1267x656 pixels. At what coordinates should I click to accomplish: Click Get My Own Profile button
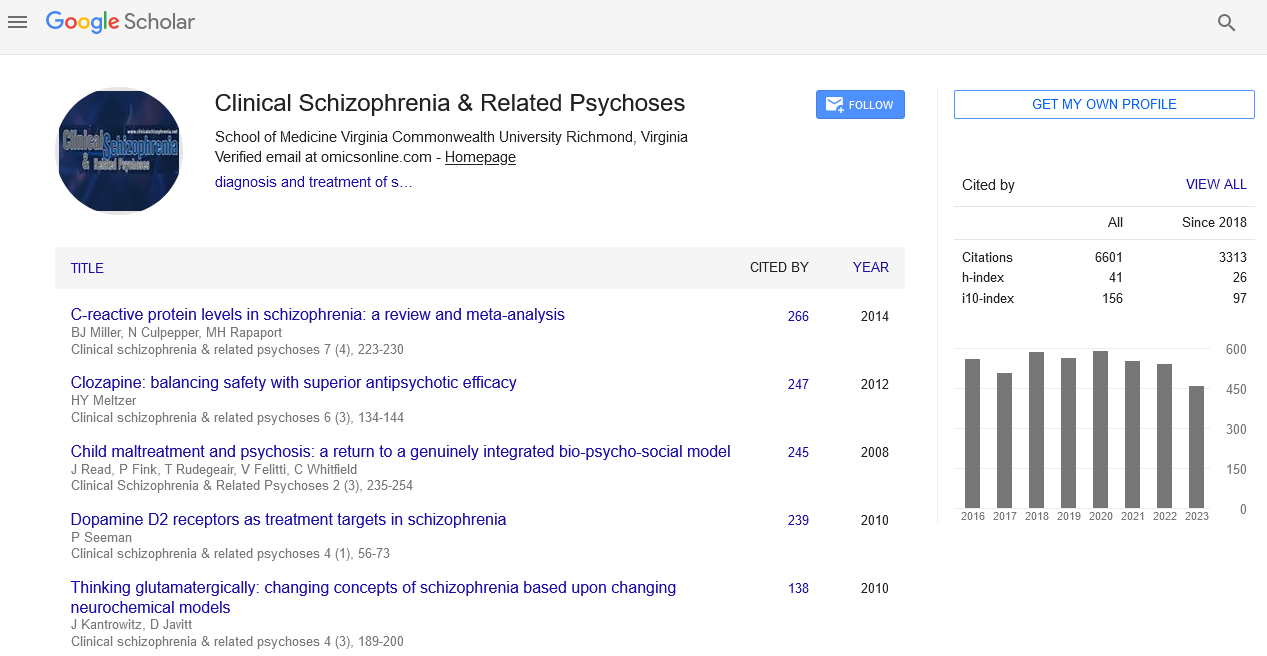1103,105
